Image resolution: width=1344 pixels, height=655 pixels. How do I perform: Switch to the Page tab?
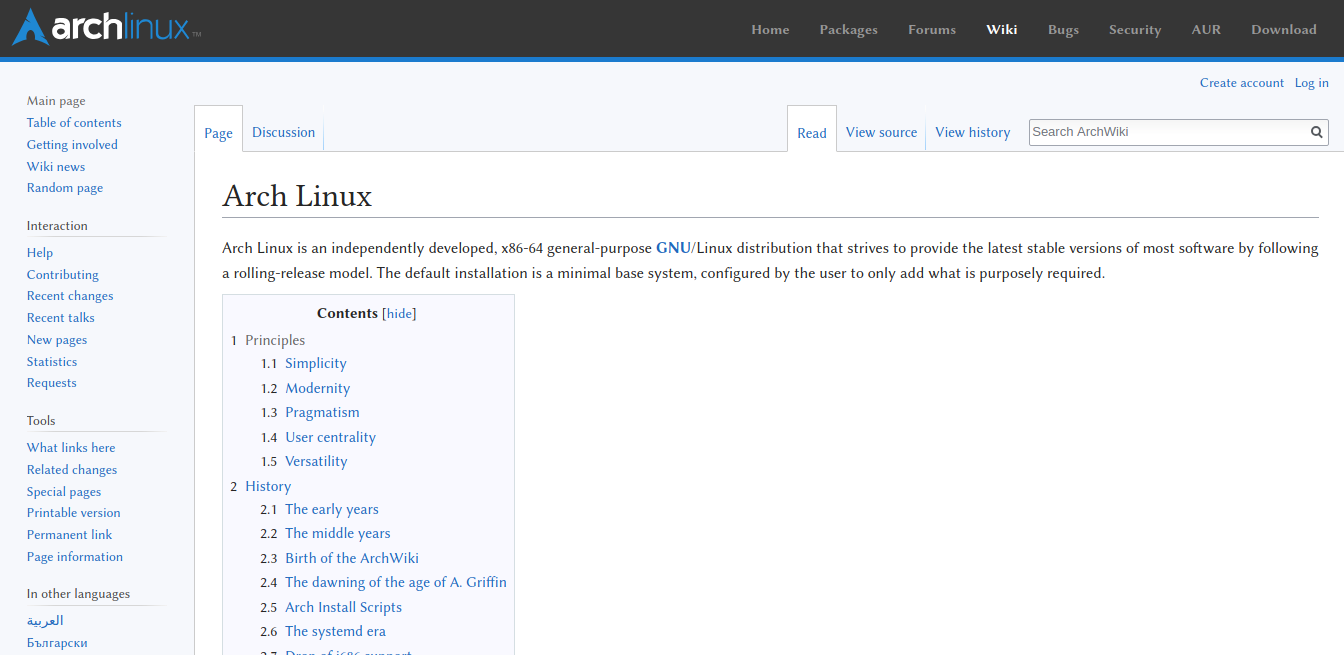pos(218,133)
